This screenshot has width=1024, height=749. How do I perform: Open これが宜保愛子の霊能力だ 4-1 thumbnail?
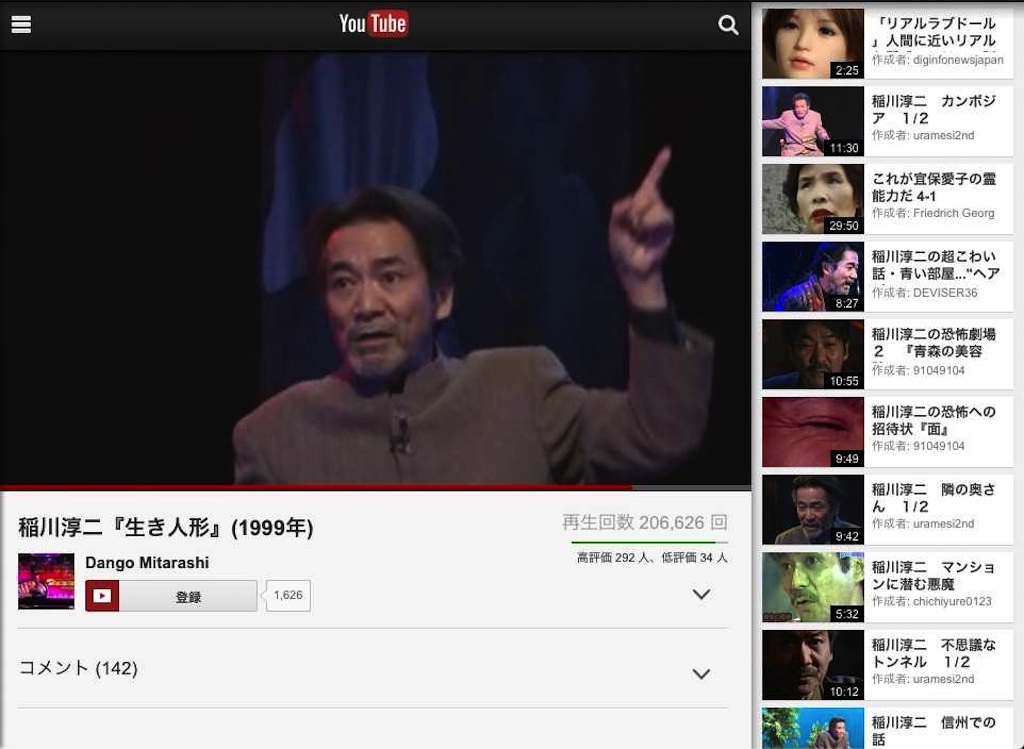813,199
